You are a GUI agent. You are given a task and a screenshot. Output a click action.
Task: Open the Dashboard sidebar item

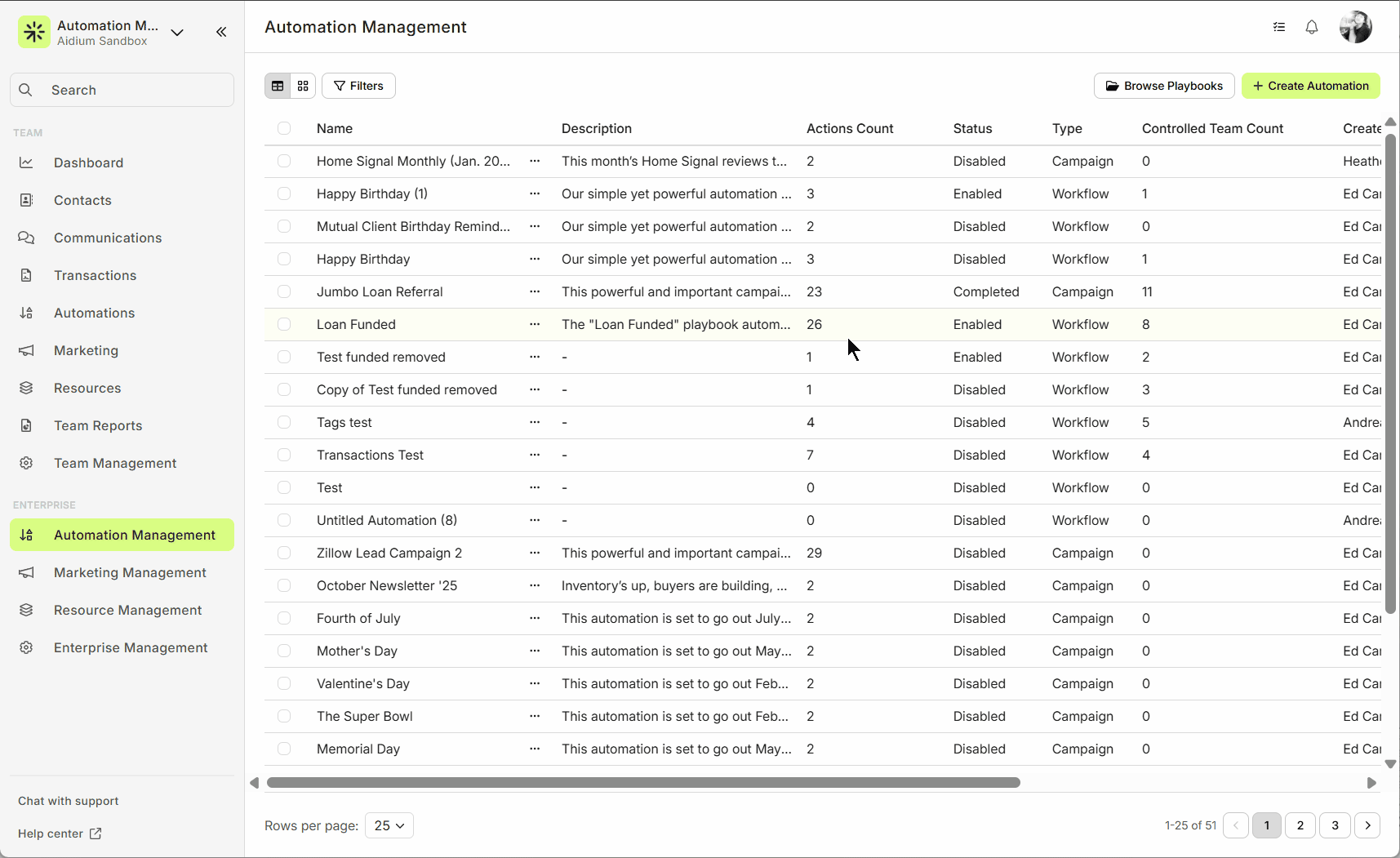[88, 162]
